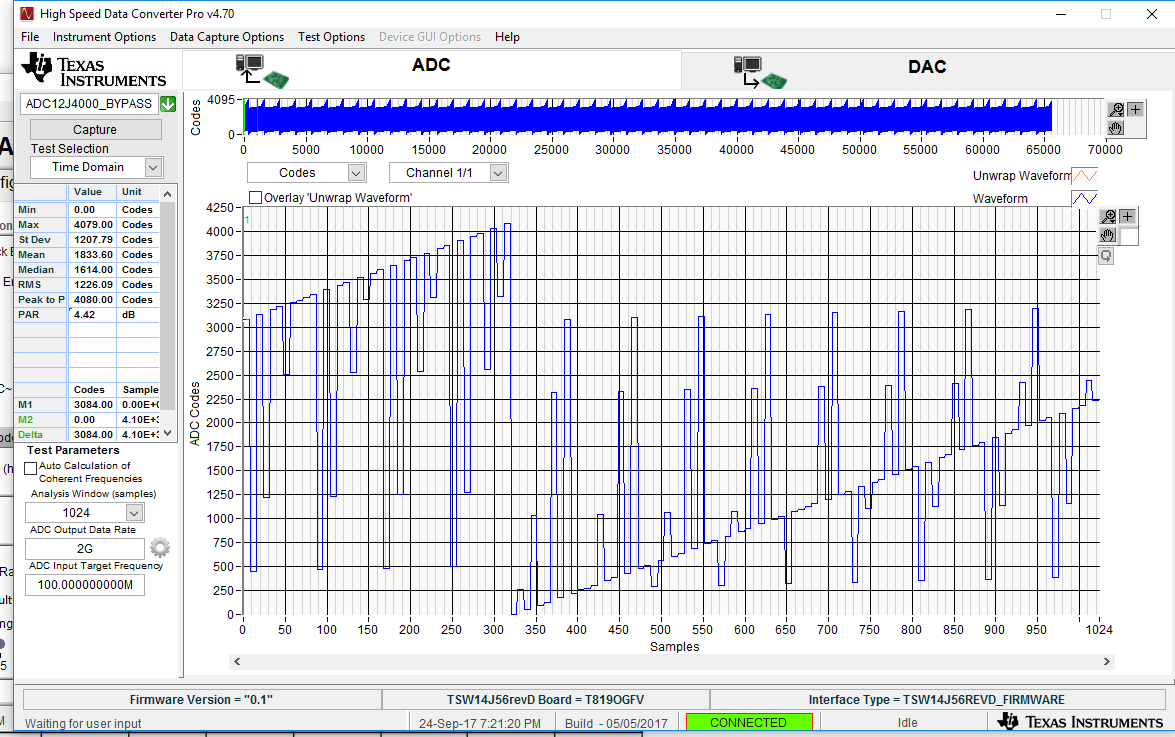Click the ADC tab computer-board icon

(x=262, y=71)
